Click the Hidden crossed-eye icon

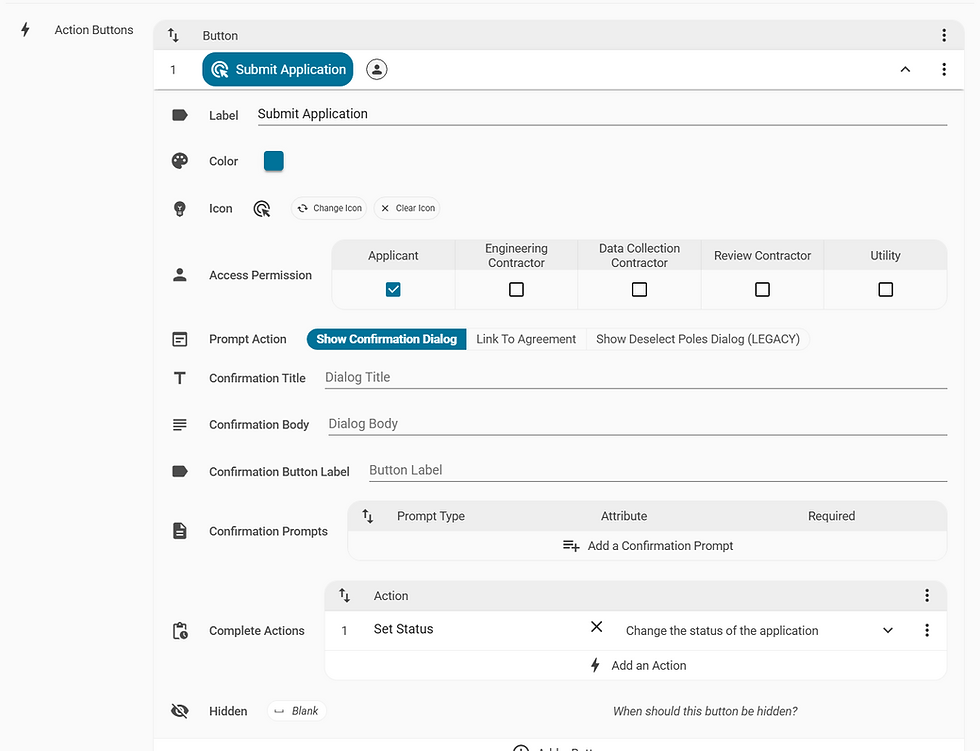180,711
